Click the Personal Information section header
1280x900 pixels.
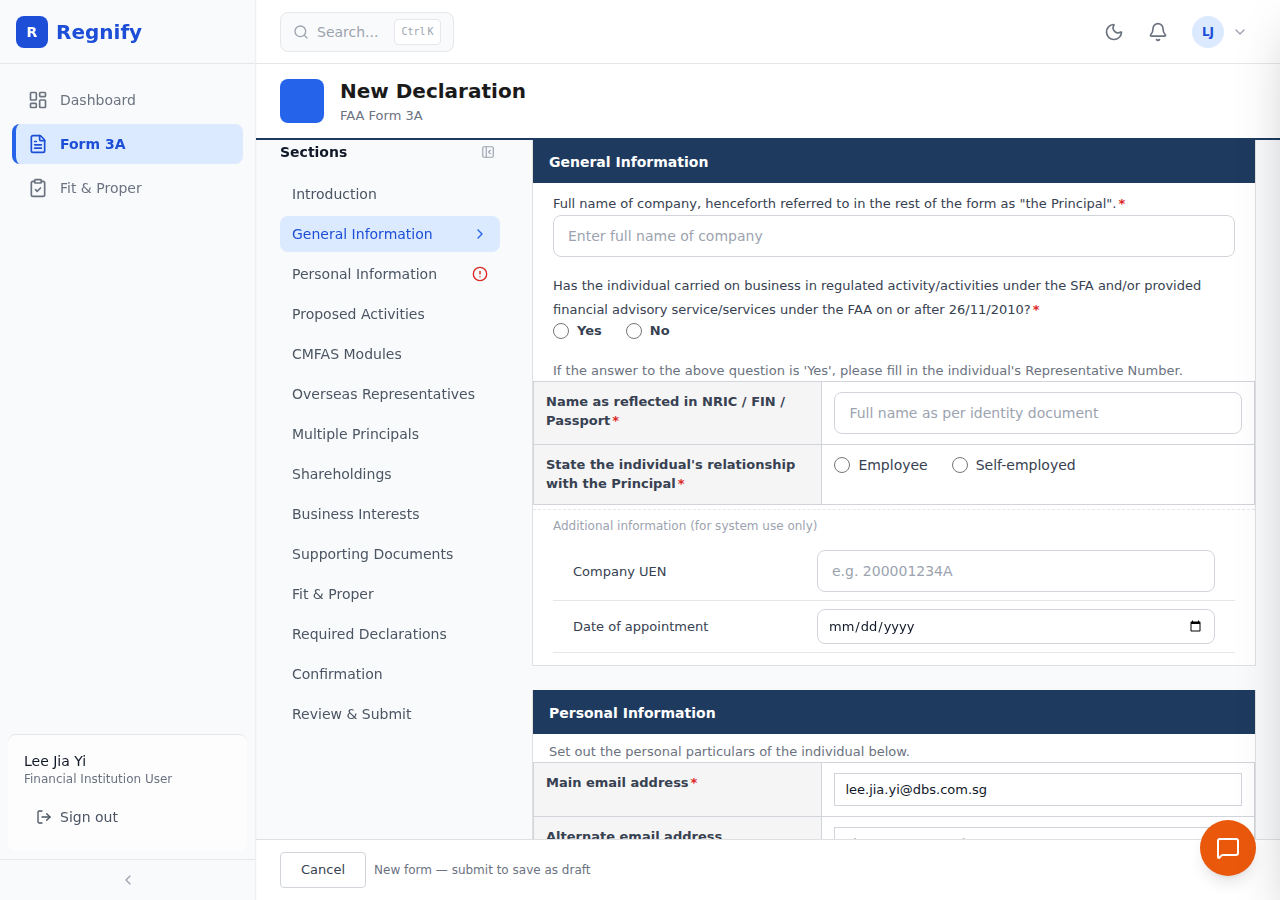[x=894, y=712]
